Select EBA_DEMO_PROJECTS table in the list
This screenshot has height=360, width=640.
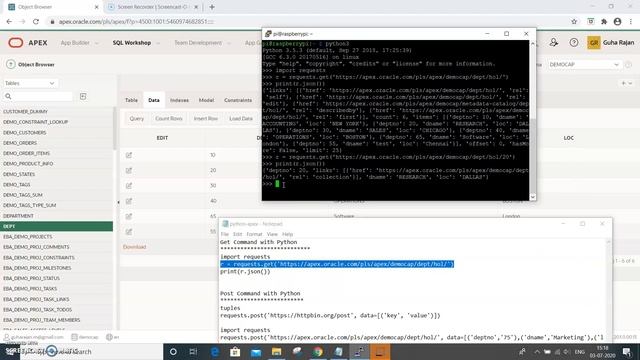56,237
